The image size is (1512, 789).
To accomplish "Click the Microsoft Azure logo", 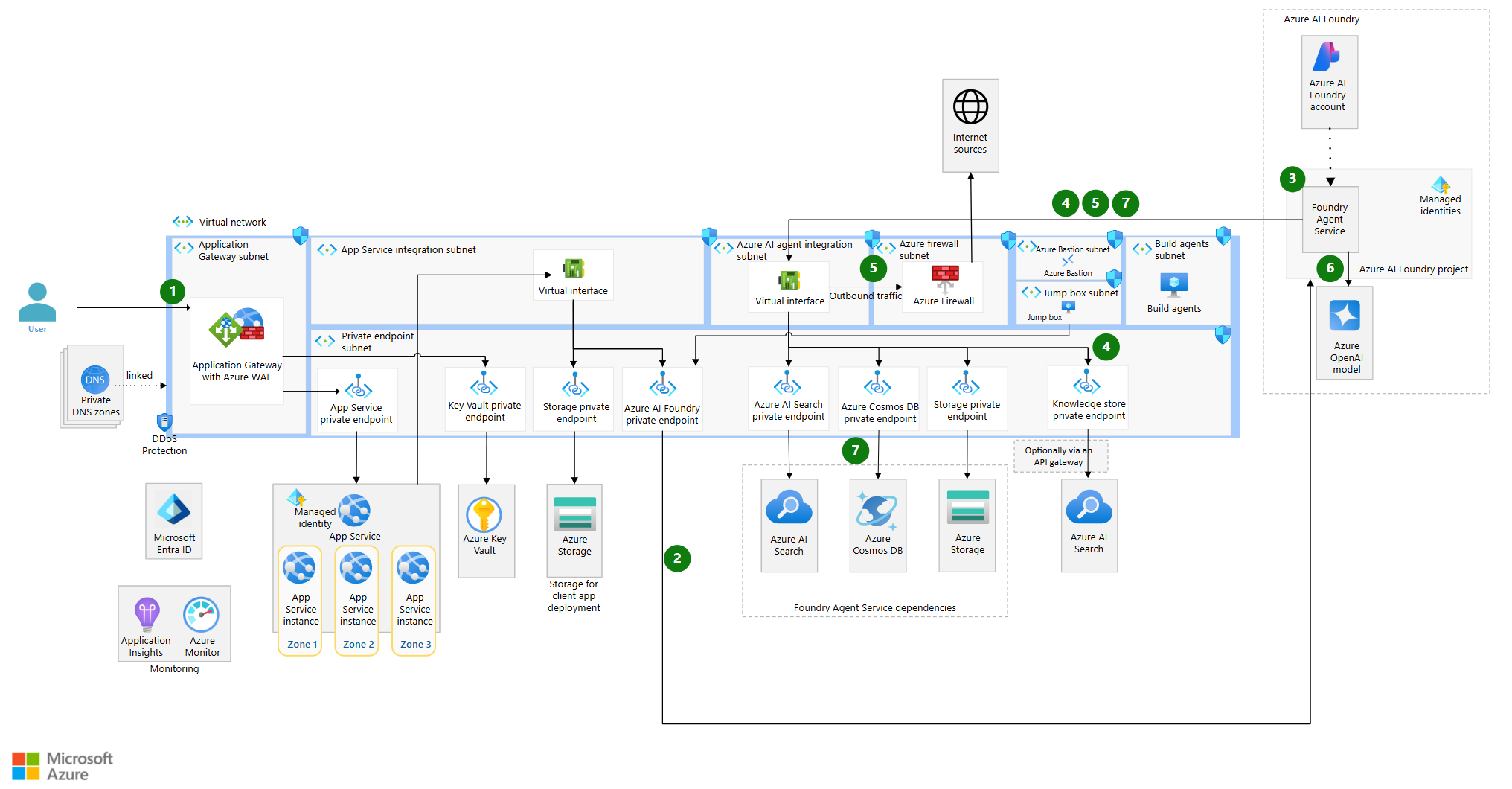I will click(x=63, y=766).
